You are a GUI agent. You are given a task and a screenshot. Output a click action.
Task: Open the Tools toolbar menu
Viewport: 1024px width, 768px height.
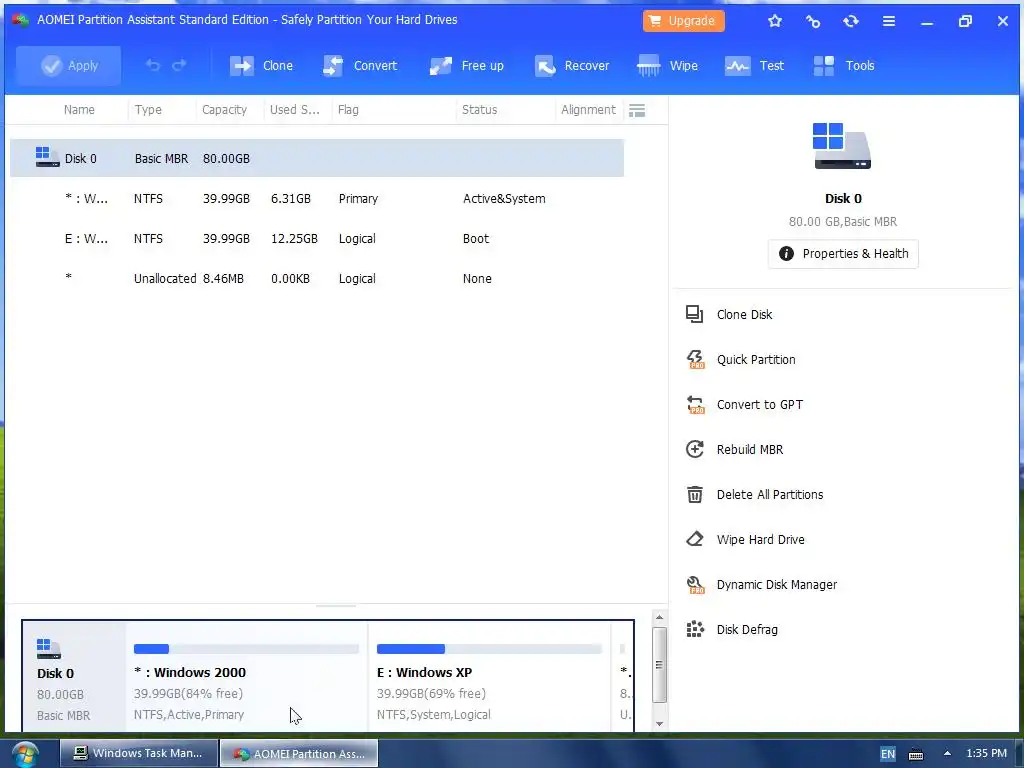point(844,65)
